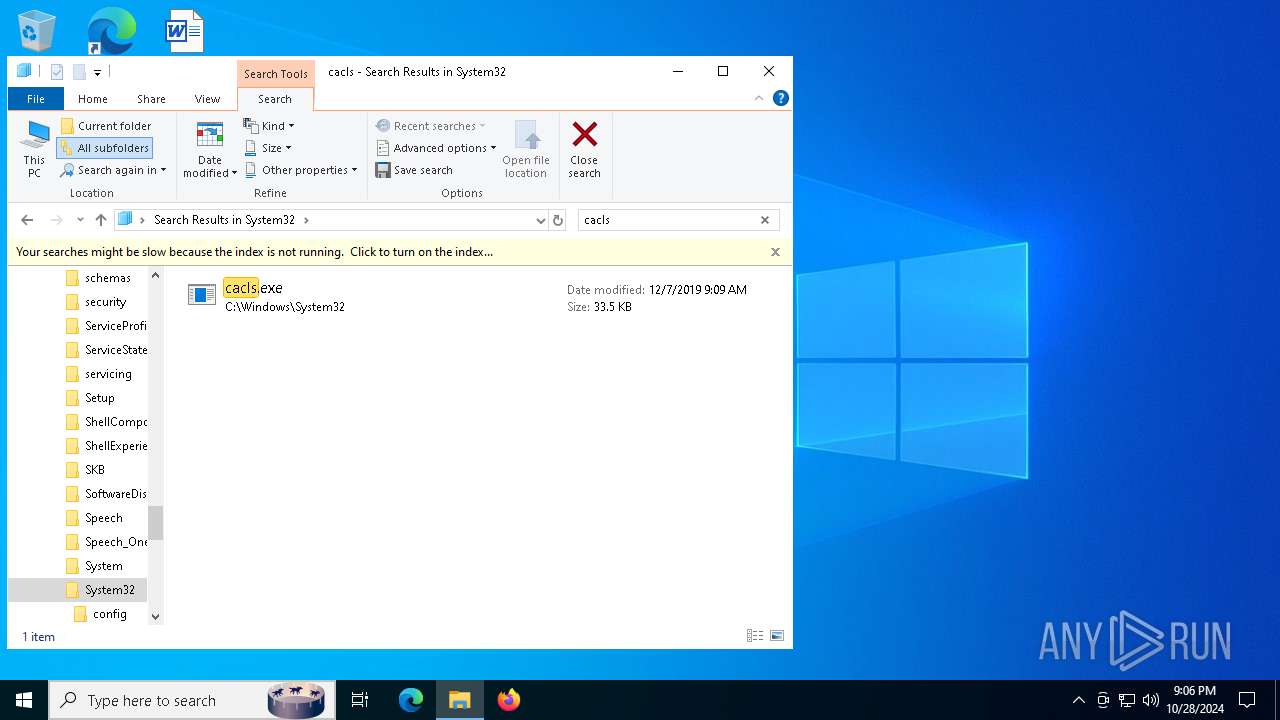Image resolution: width=1280 pixels, height=720 pixels.
Task: Launch Firefox from the taskbar
Action: (509, 700)
